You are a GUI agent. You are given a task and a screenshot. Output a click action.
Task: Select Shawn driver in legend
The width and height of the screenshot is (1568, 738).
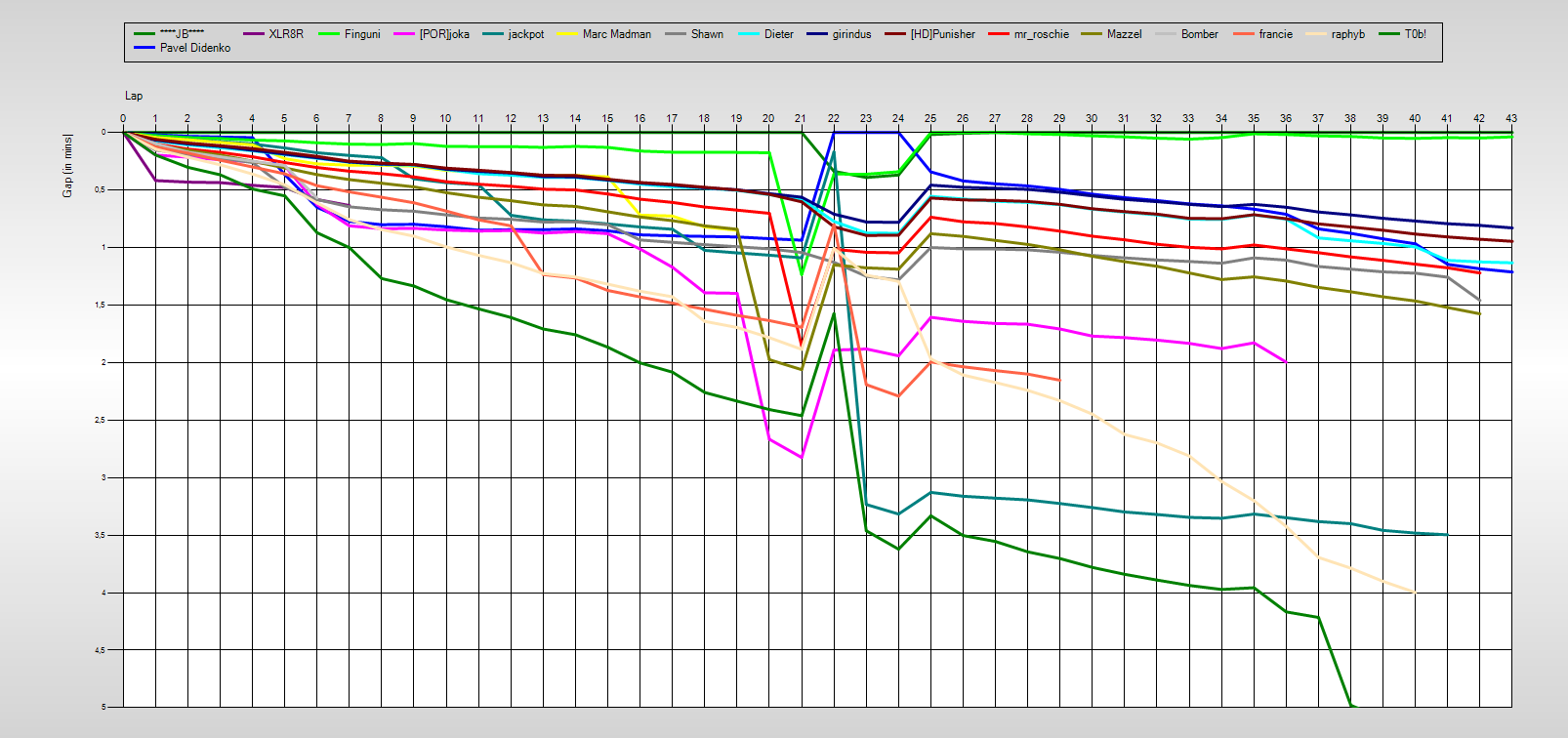pos(707,34)
